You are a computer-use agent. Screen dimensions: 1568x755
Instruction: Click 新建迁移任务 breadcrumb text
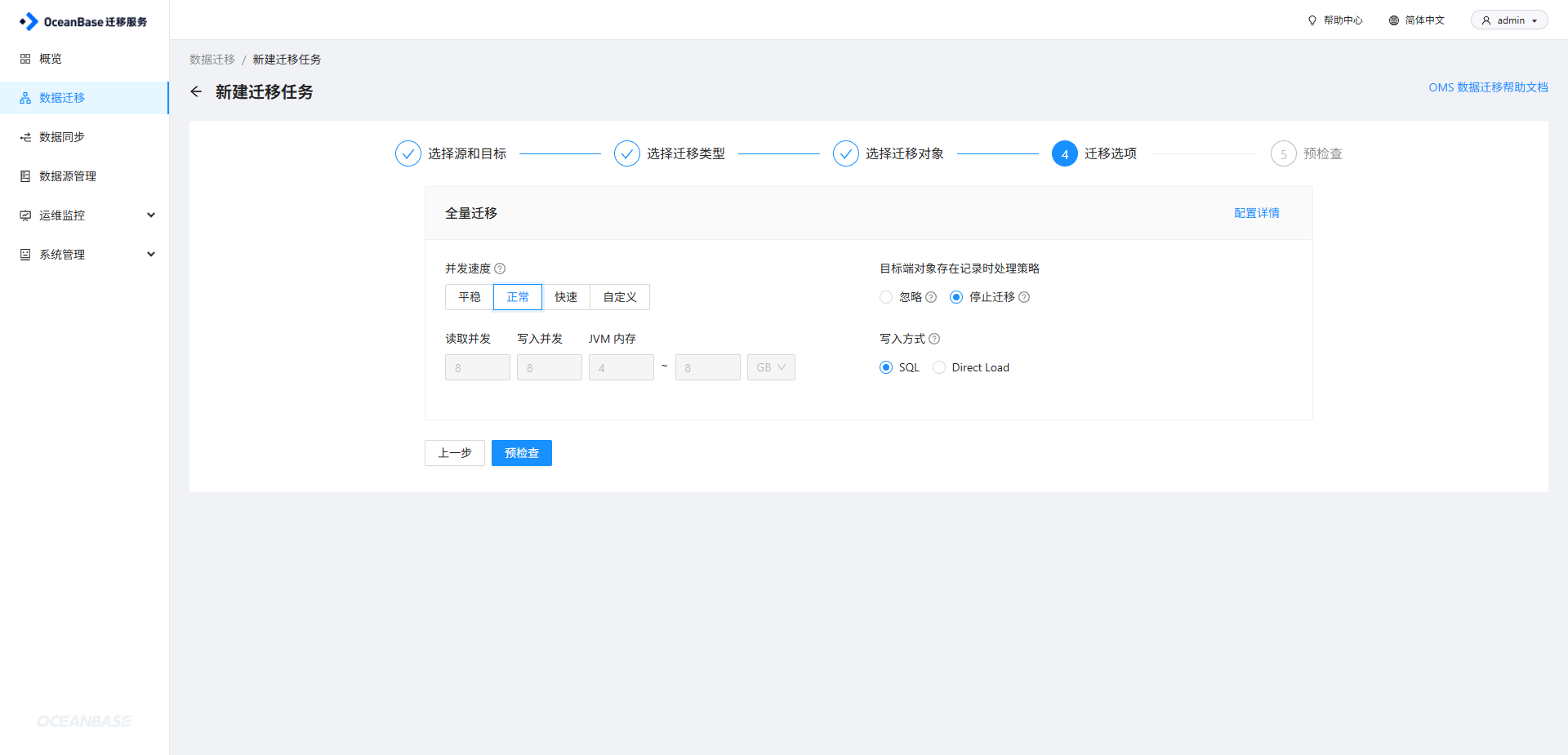click(287, 60)
